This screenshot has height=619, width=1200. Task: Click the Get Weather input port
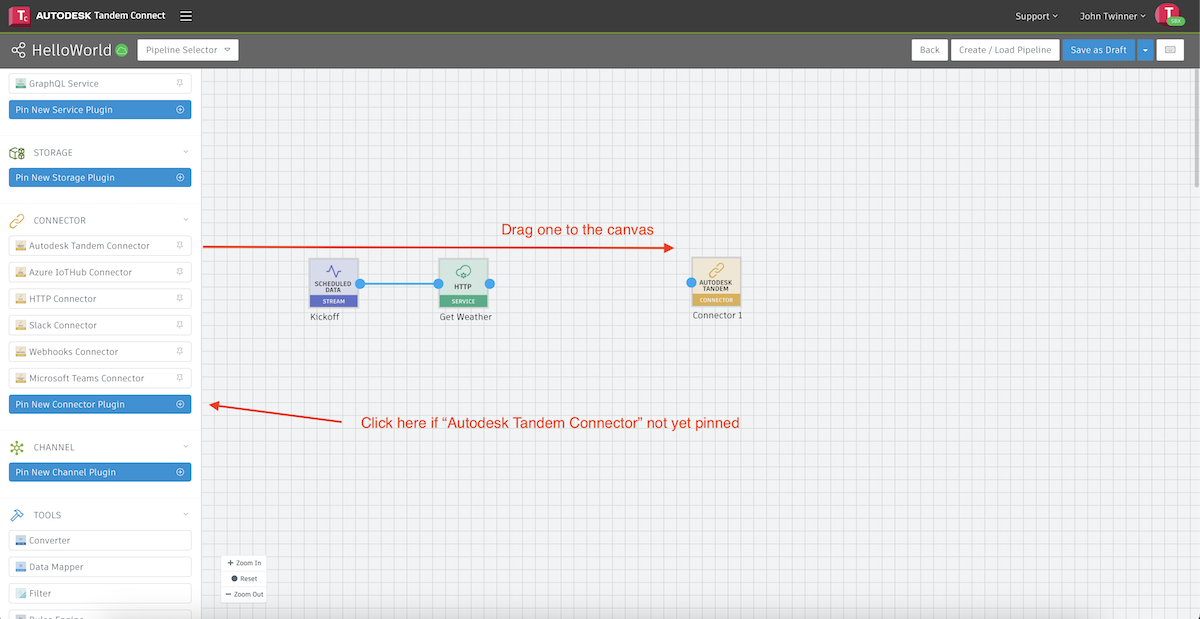tap(438, 283)
